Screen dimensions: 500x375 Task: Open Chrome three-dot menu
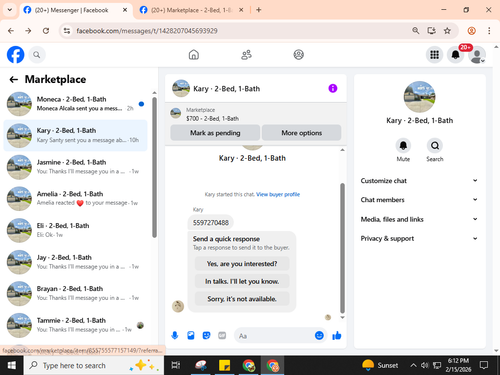coord(489,31)
